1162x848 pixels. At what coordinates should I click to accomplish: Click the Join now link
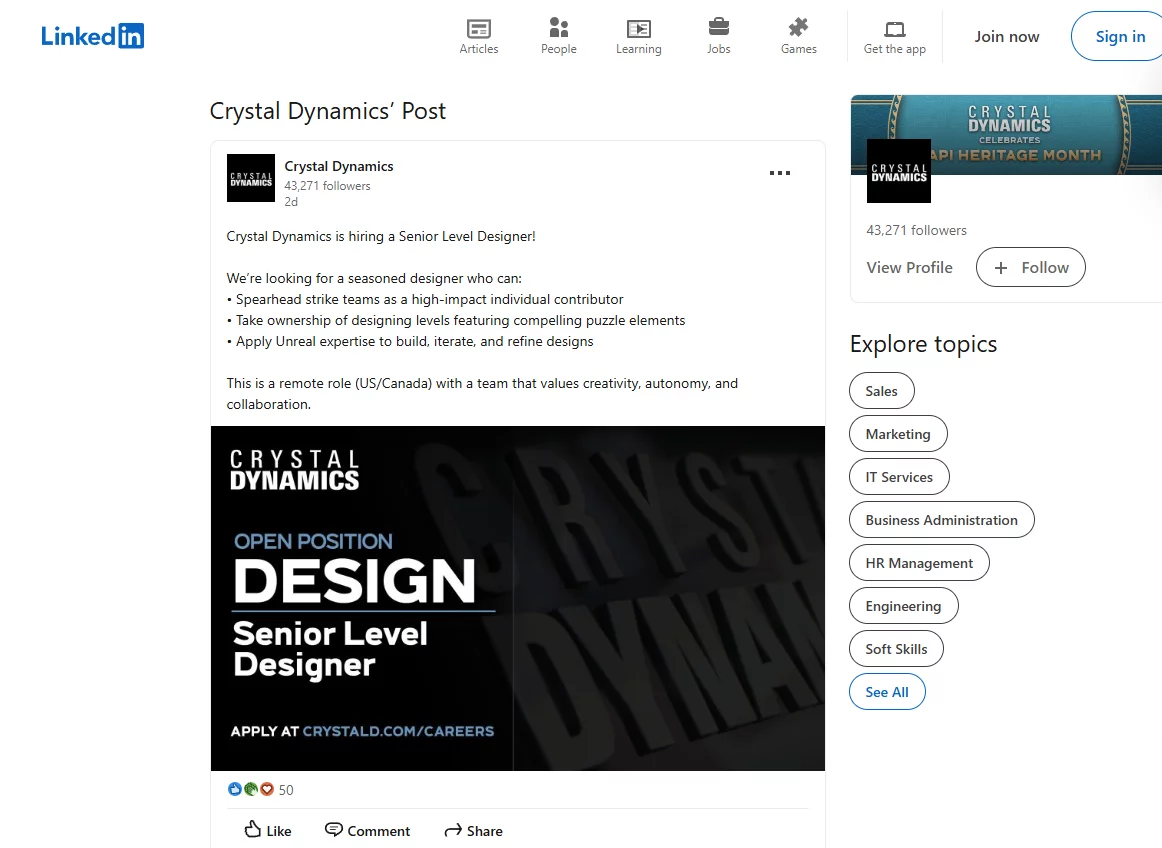pos(1006,36)
